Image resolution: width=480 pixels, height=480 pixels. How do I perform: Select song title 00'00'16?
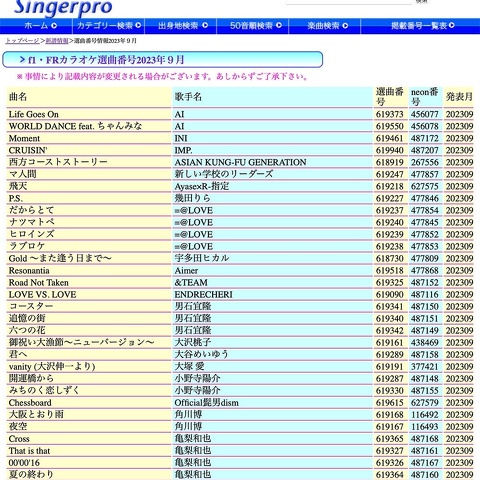point(24,462)
